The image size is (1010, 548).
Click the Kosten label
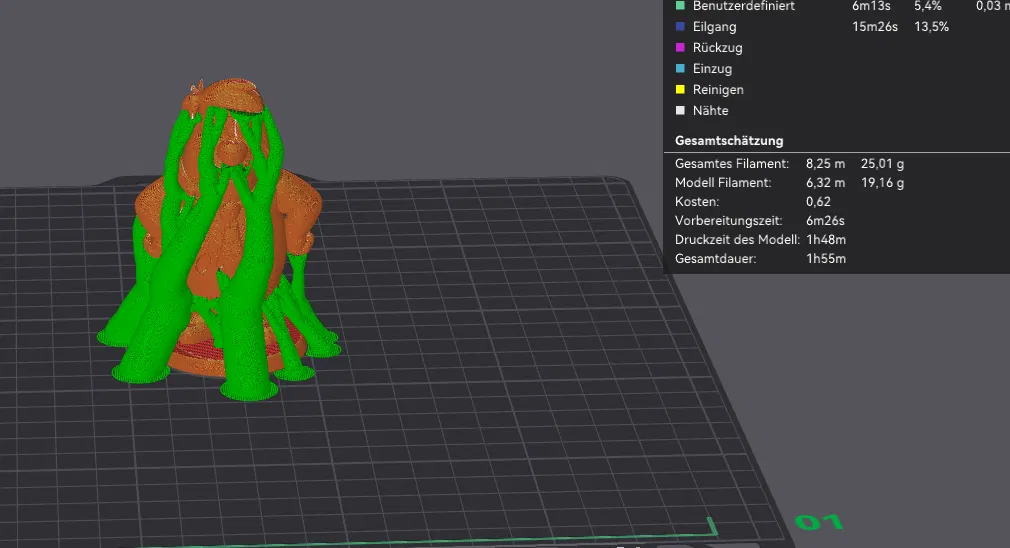(697, 202)
